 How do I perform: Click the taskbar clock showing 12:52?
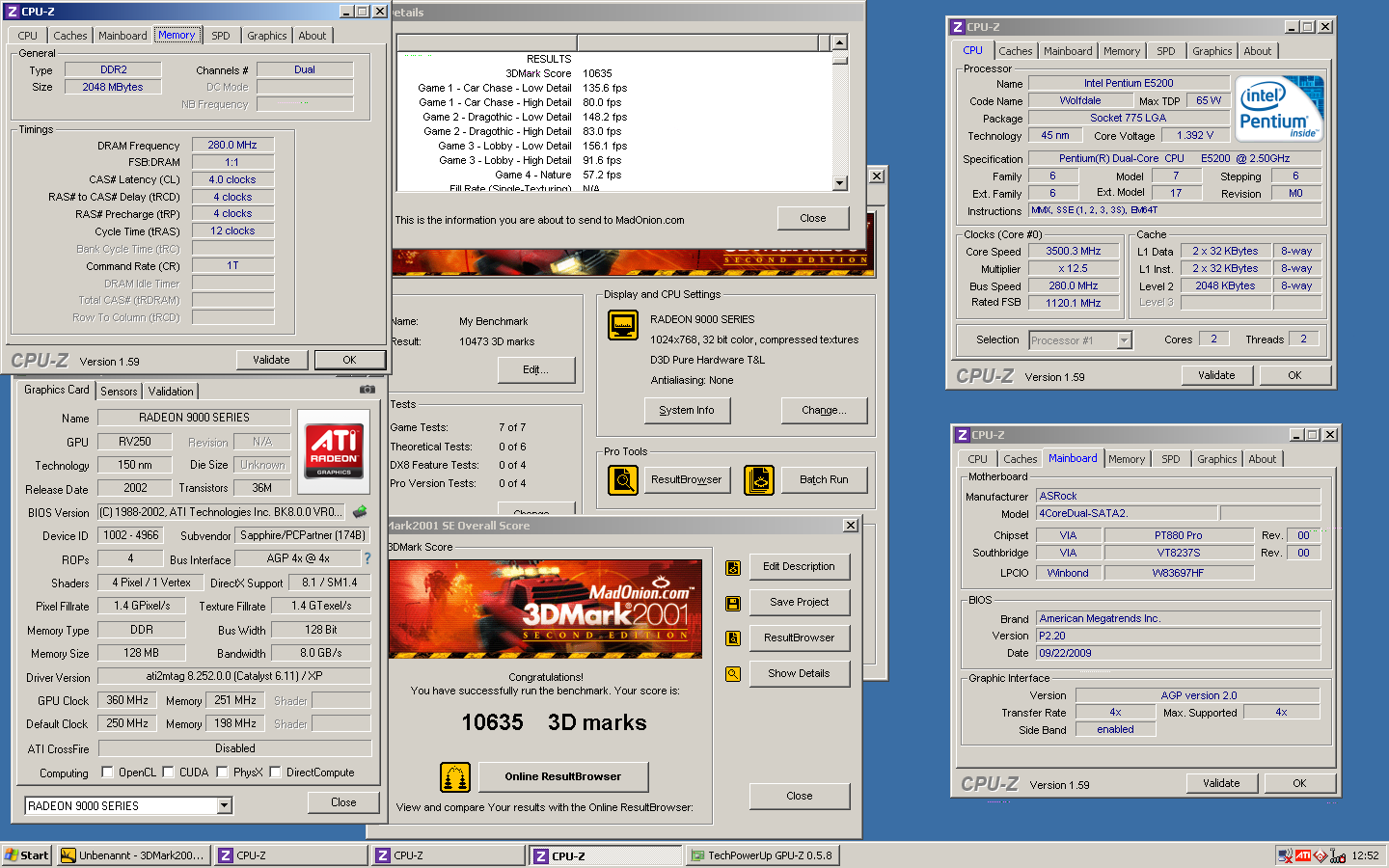(1365, 855)
